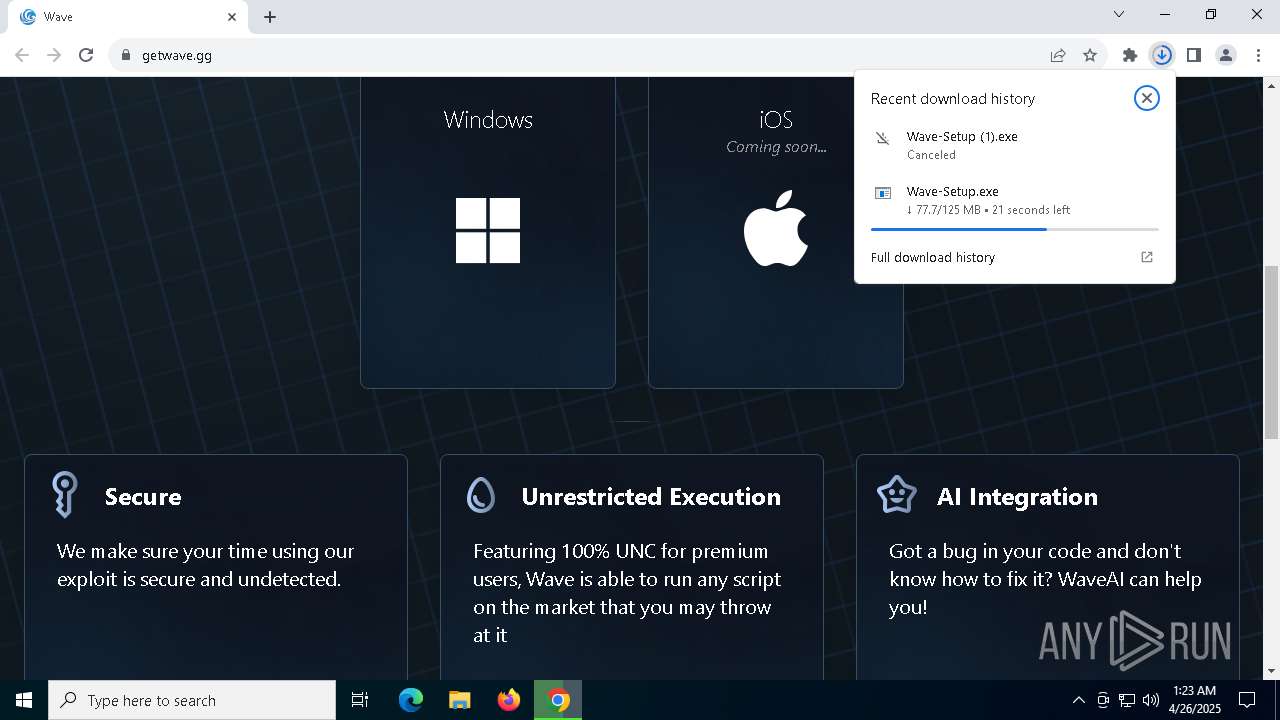
Task: Open full download history external link icon
Action: coord(1147,257)
